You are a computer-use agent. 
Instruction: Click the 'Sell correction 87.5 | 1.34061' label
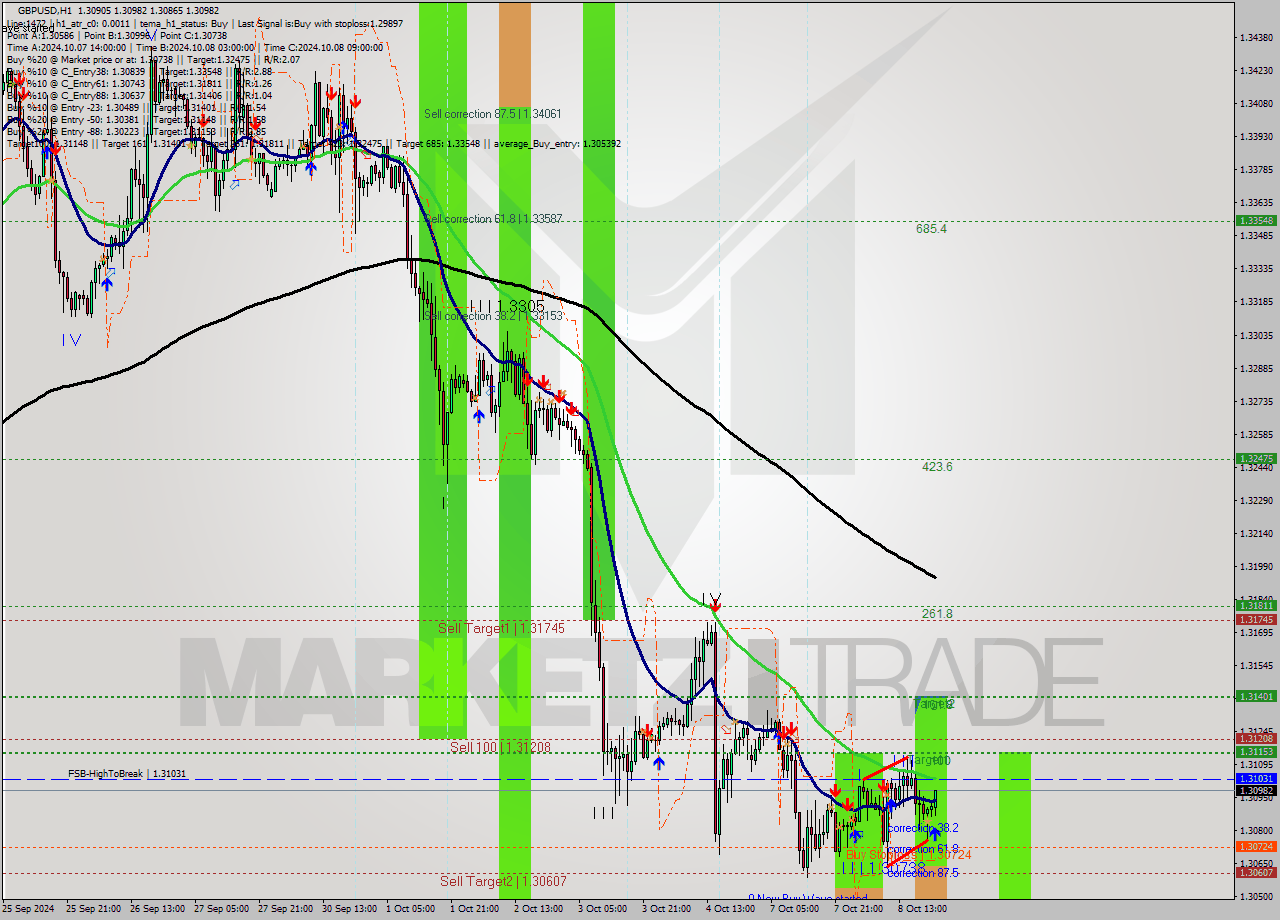pos(492,114)
